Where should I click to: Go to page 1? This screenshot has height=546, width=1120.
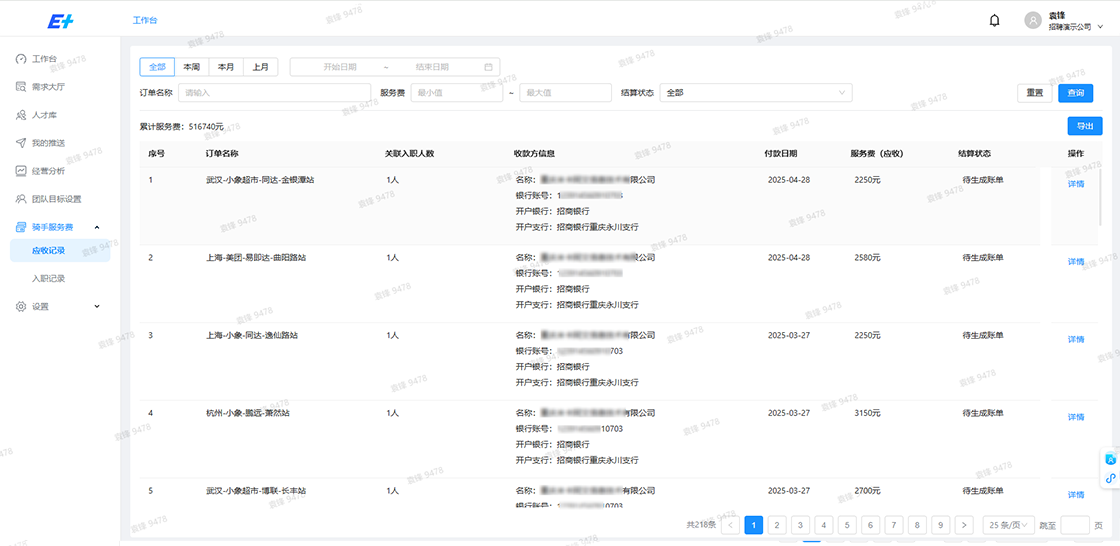tap(754, 525)
